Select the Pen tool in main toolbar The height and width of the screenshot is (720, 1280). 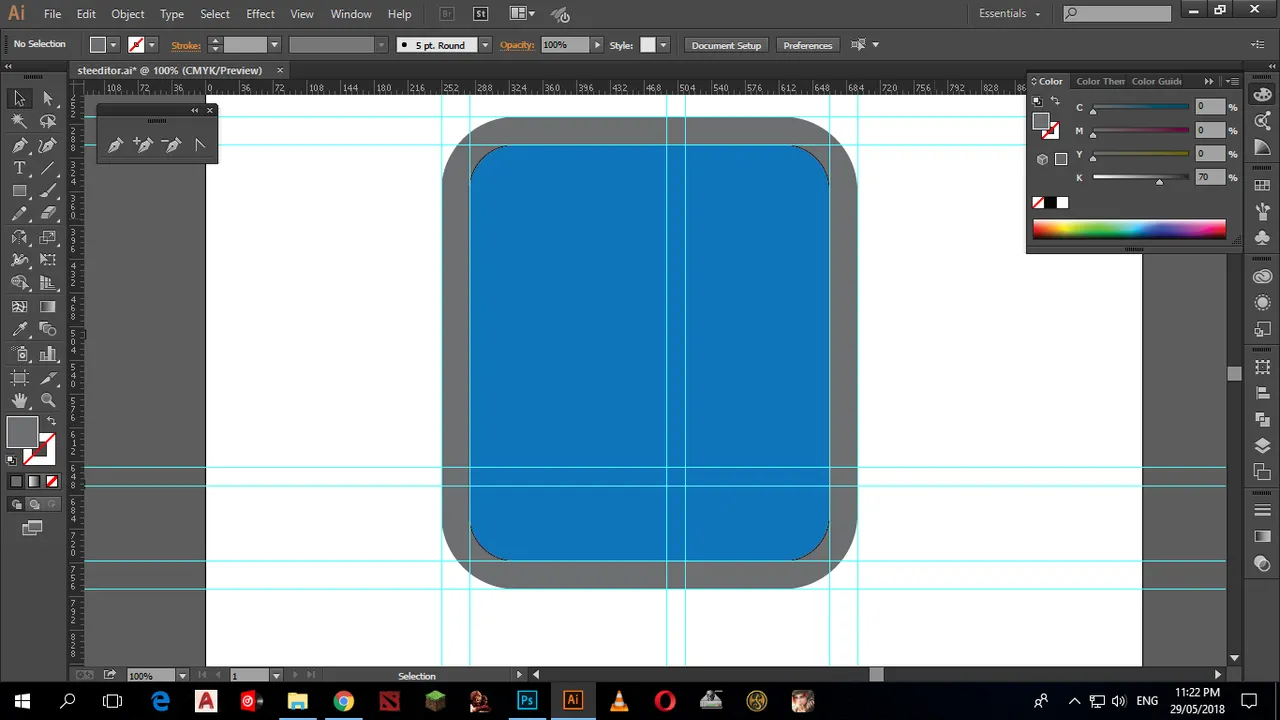pos(19,145)
